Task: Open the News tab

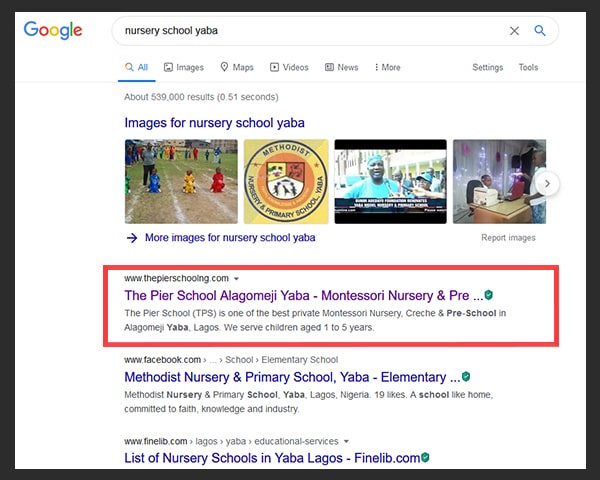Action: [x=341, y=67]
